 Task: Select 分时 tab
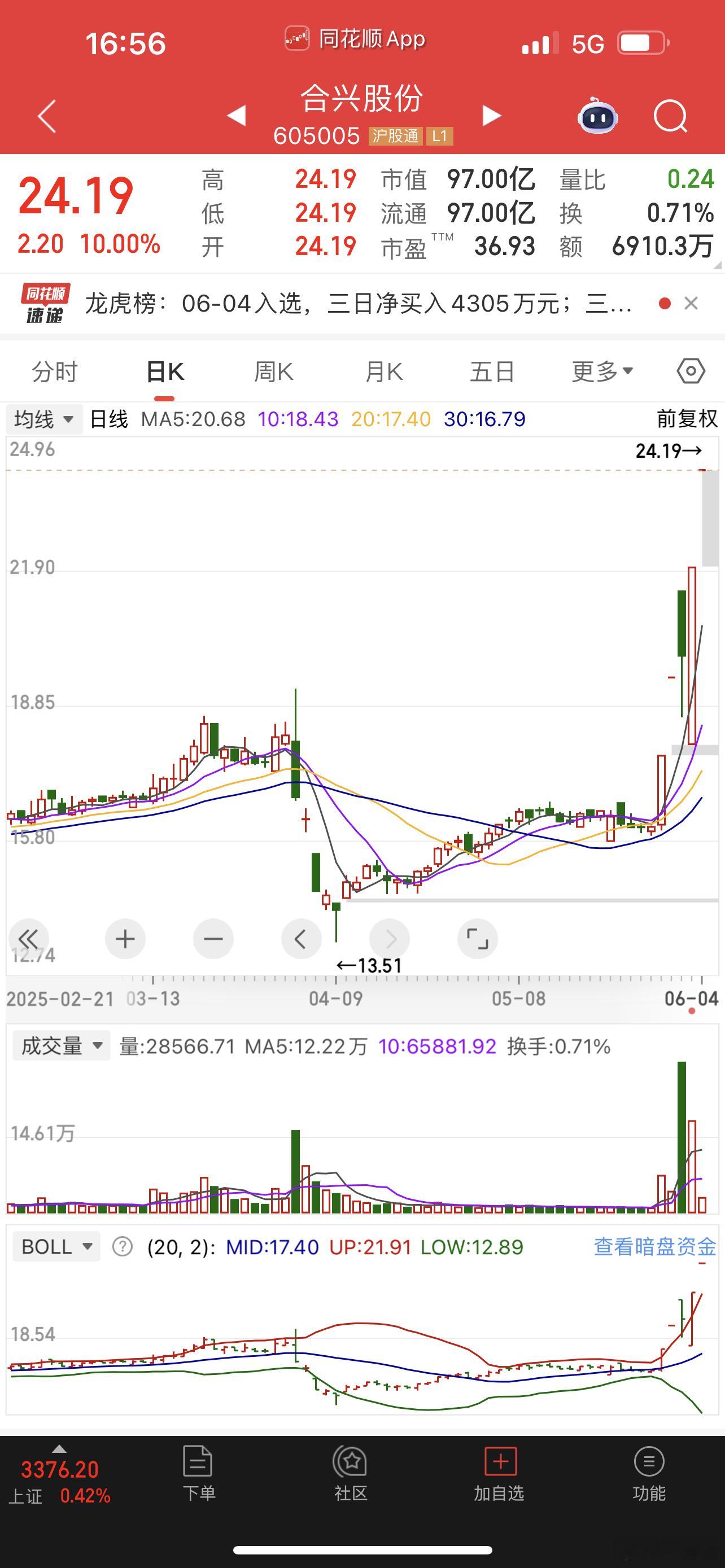point(55,371)
